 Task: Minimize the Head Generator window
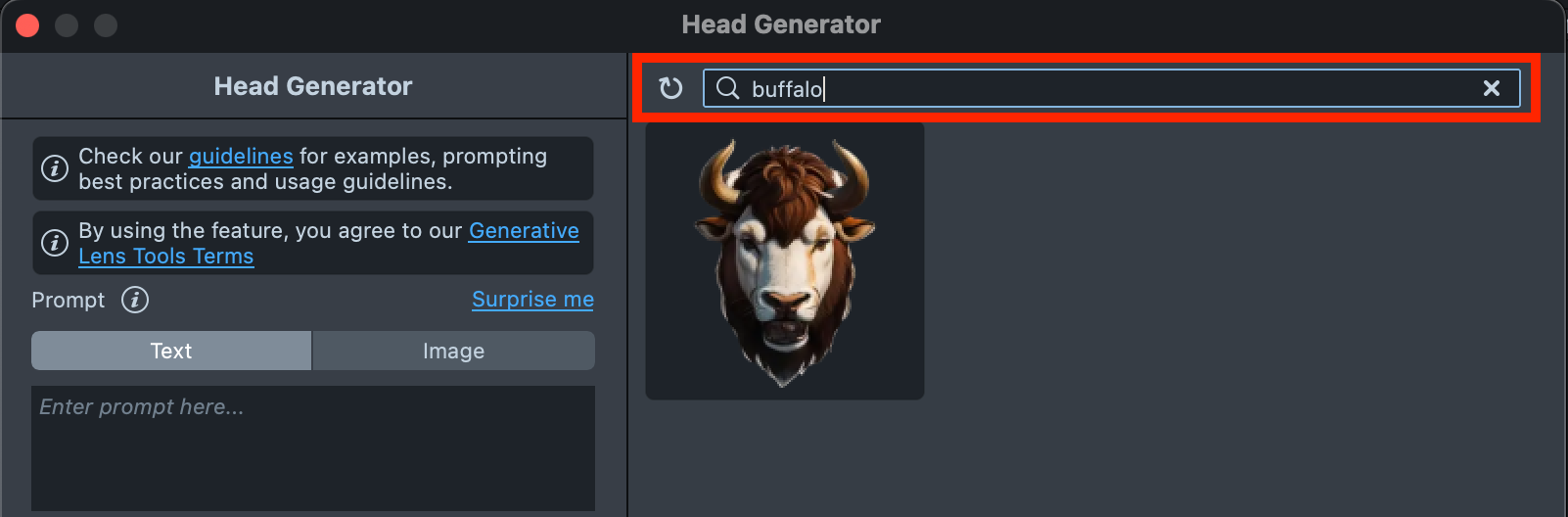[67, 25]
